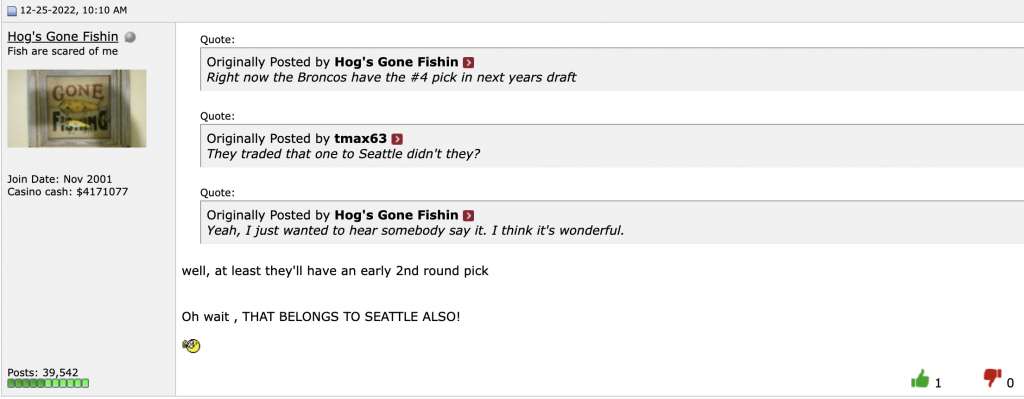The width and height of the screenshot is (1024, 399).
Task: Click the Gone Fishing avatar image
Action: click(77, 108)
